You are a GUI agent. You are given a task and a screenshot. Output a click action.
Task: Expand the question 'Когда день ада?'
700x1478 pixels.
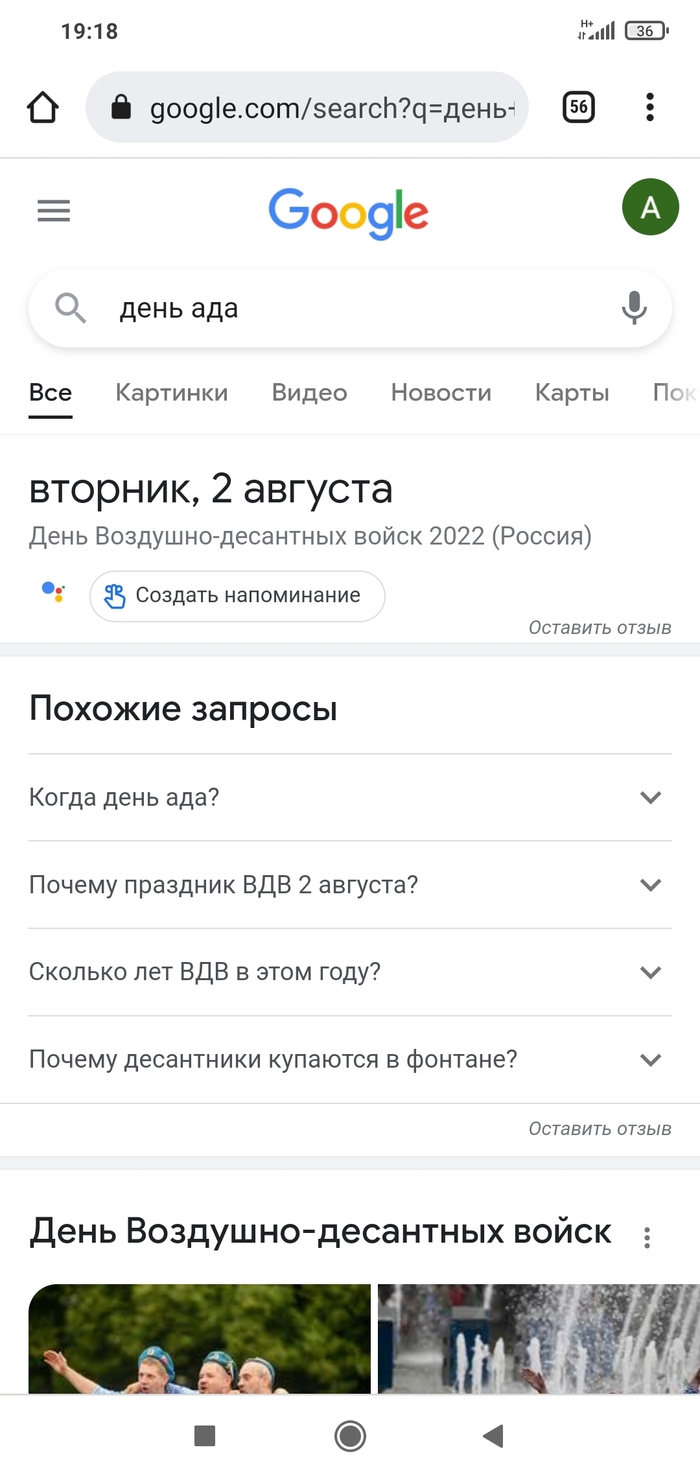(x=650, y=798)
